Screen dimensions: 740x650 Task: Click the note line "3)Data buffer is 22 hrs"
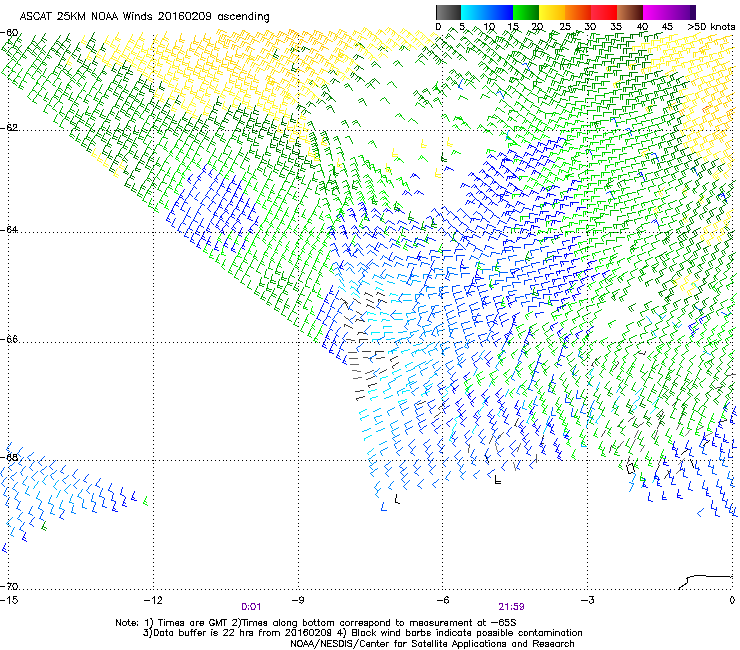coord(362,633)
